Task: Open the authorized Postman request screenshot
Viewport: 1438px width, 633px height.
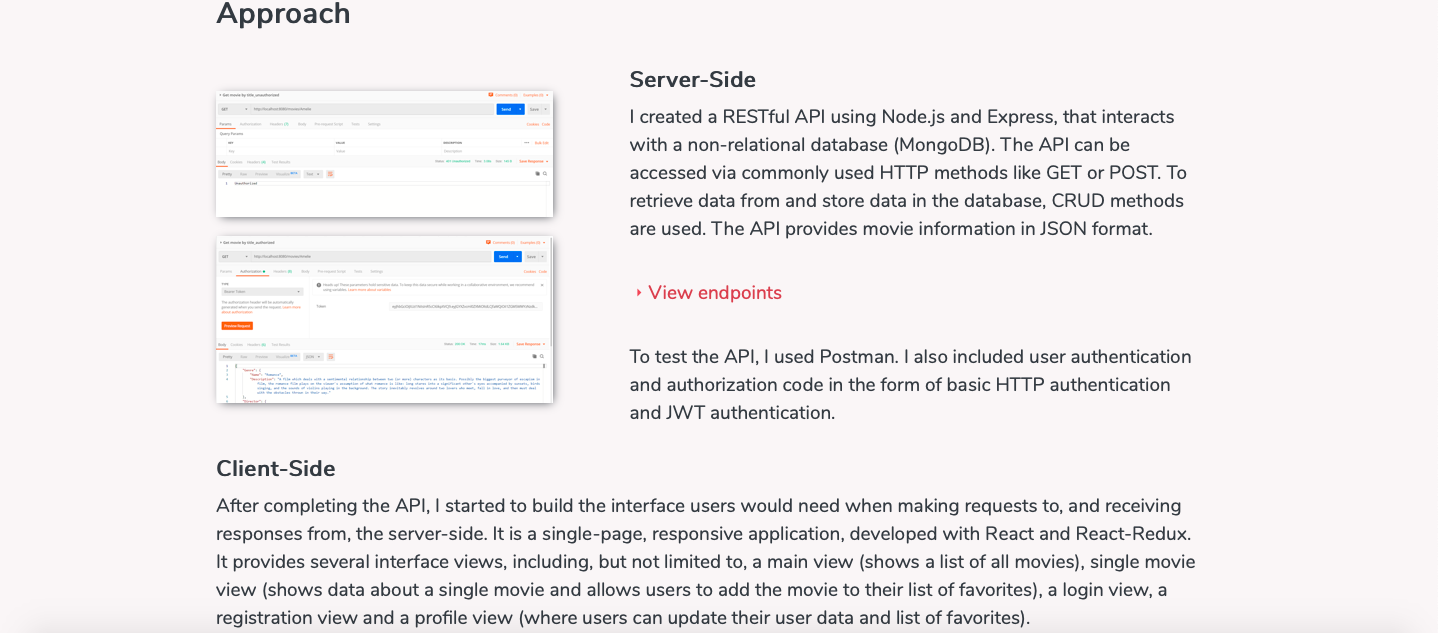Action: pyautogui.click(x=384, y=320)
